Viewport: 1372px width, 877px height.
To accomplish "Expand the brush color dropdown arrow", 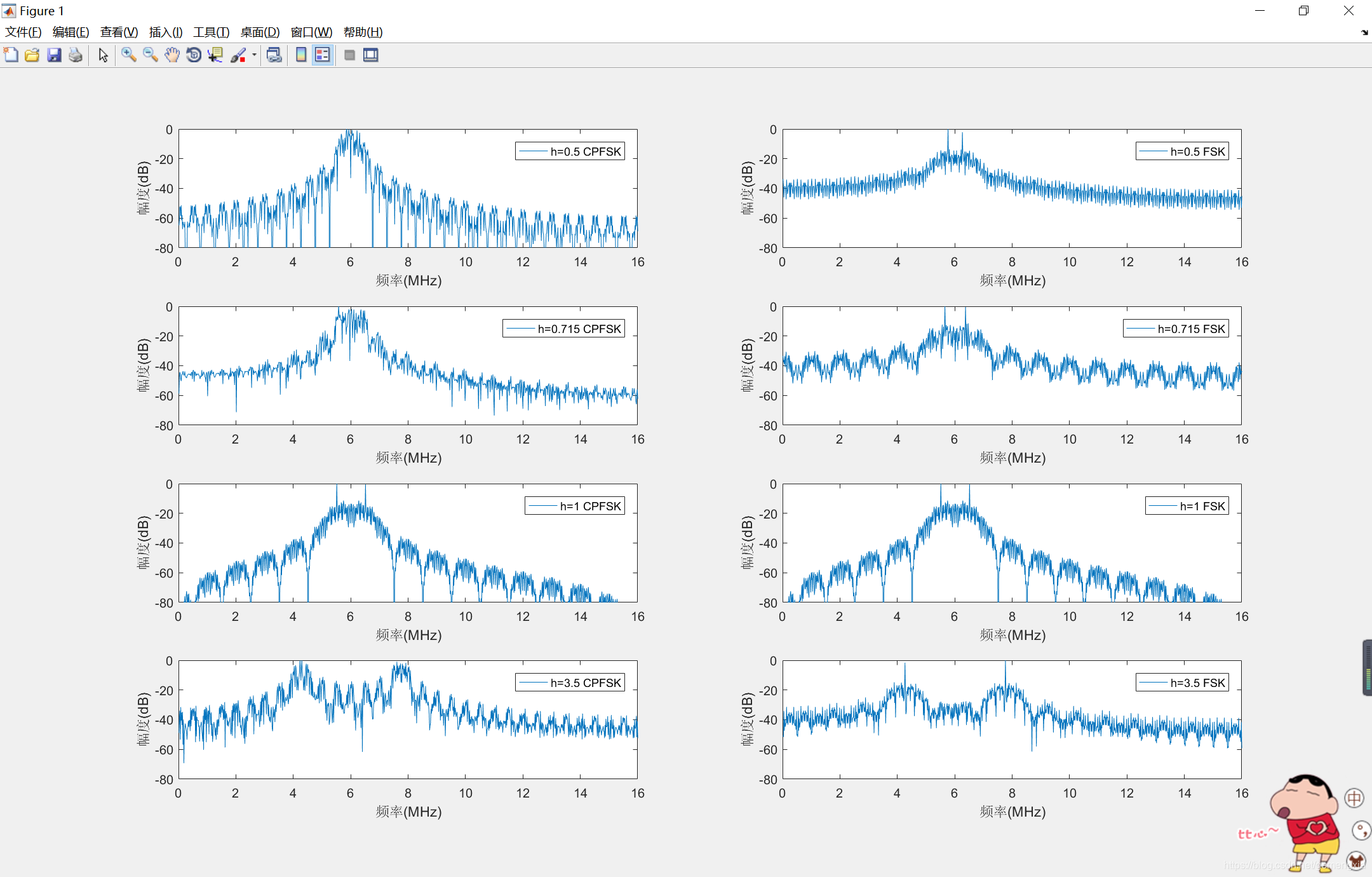I will click(x=254, y=55).
